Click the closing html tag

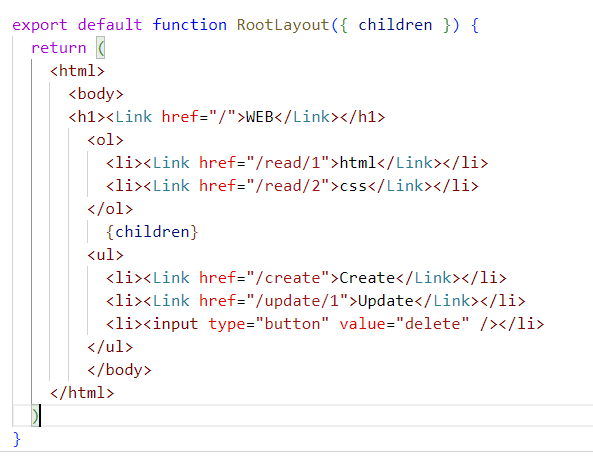coord(82,393)
